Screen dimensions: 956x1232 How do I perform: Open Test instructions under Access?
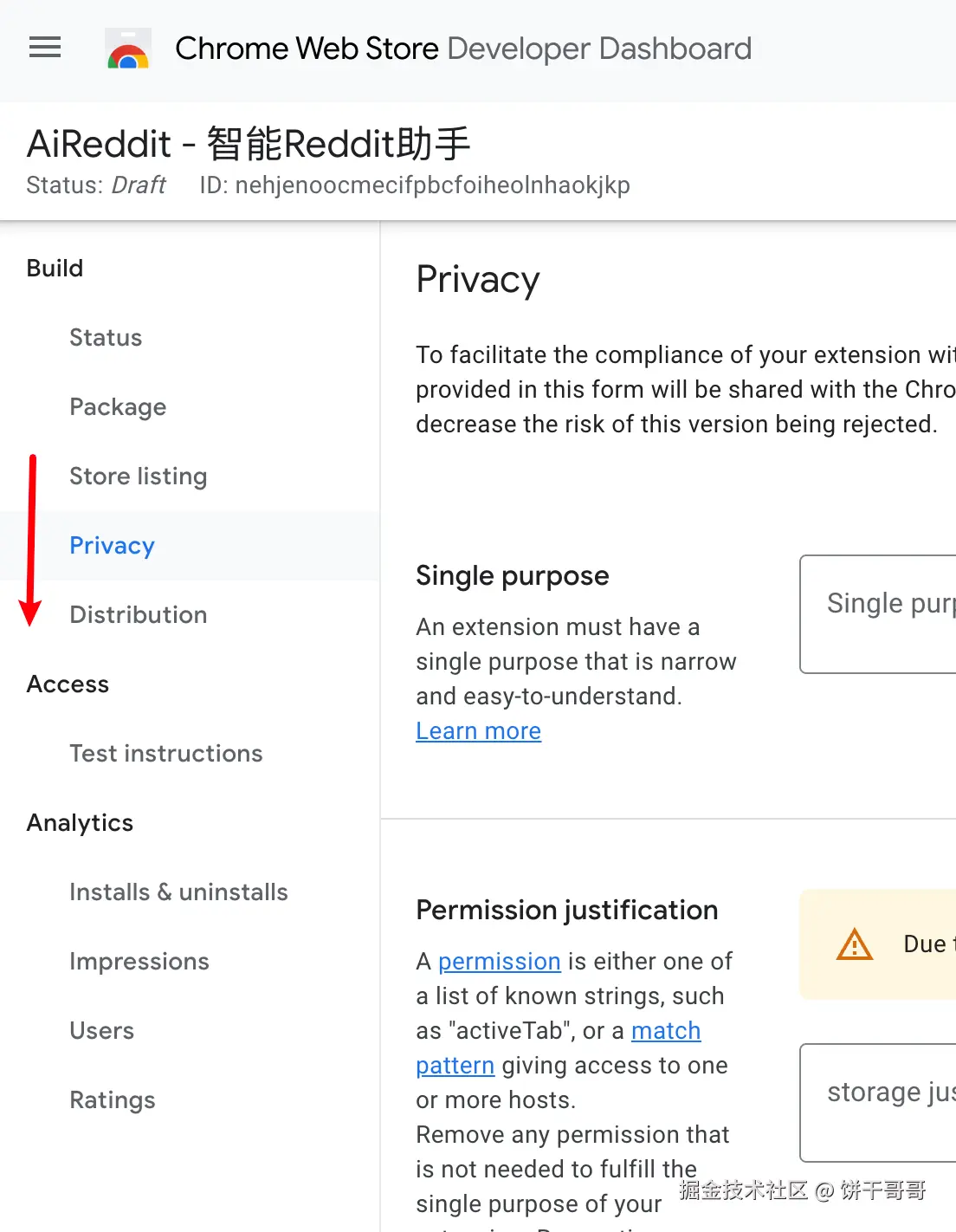(x=166, y=754)
